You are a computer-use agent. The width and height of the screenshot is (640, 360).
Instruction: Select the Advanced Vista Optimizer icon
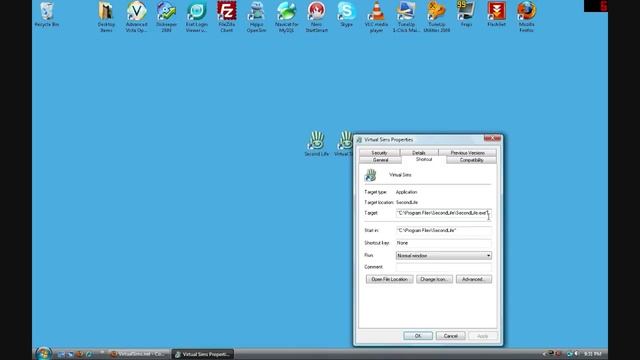click(x=136, y=16)
